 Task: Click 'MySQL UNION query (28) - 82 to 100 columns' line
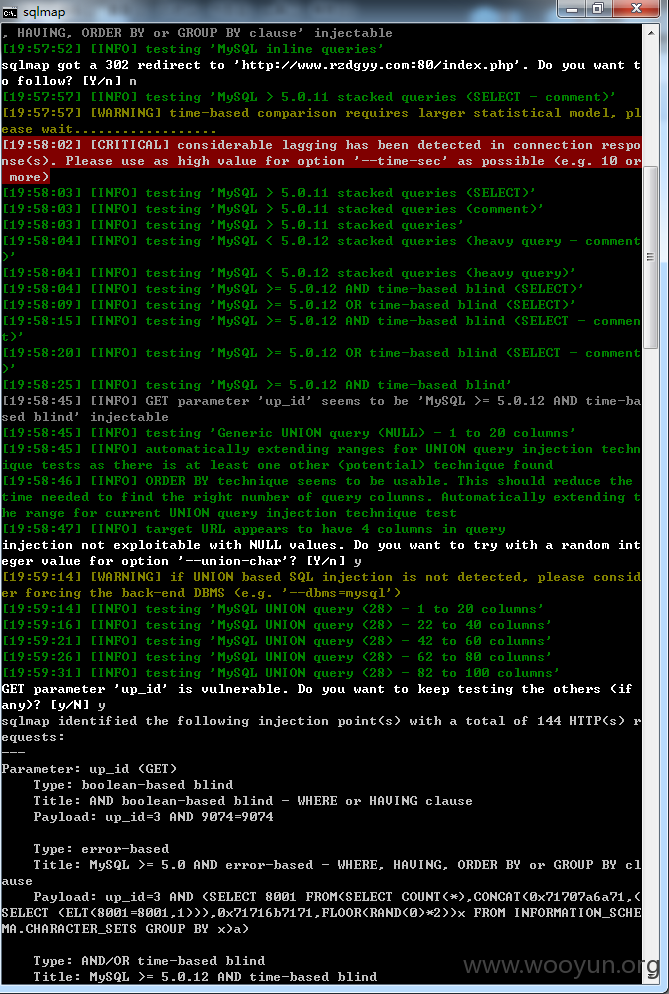pyautogui.click(x=281, y=673)
